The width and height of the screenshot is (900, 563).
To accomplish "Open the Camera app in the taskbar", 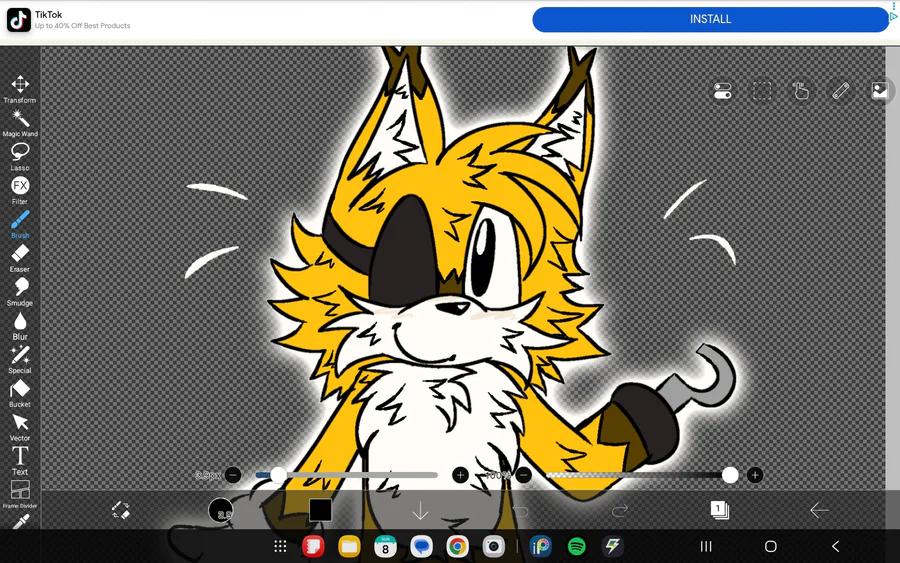I will [x=493, y=546].
